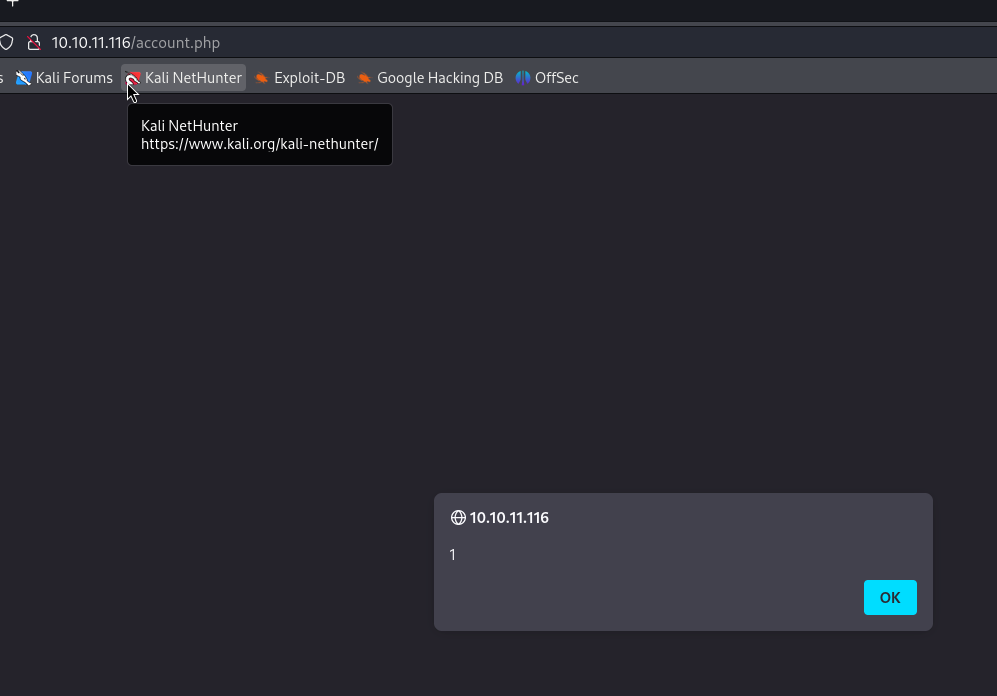The width and height of the screenshot is (997, 696).
Task: Open the Kali Forums bookmark label
Action: click(x=74, y=78)
